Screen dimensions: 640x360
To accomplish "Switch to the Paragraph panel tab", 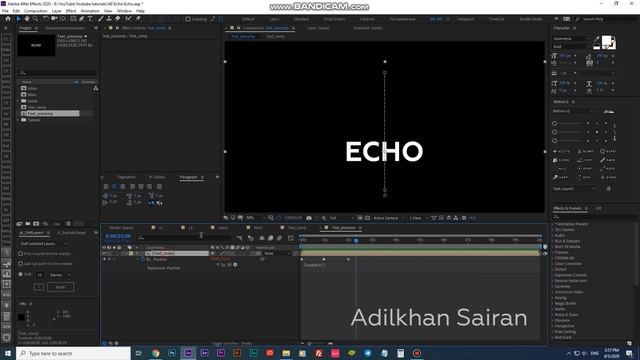I will pos(189,177).
